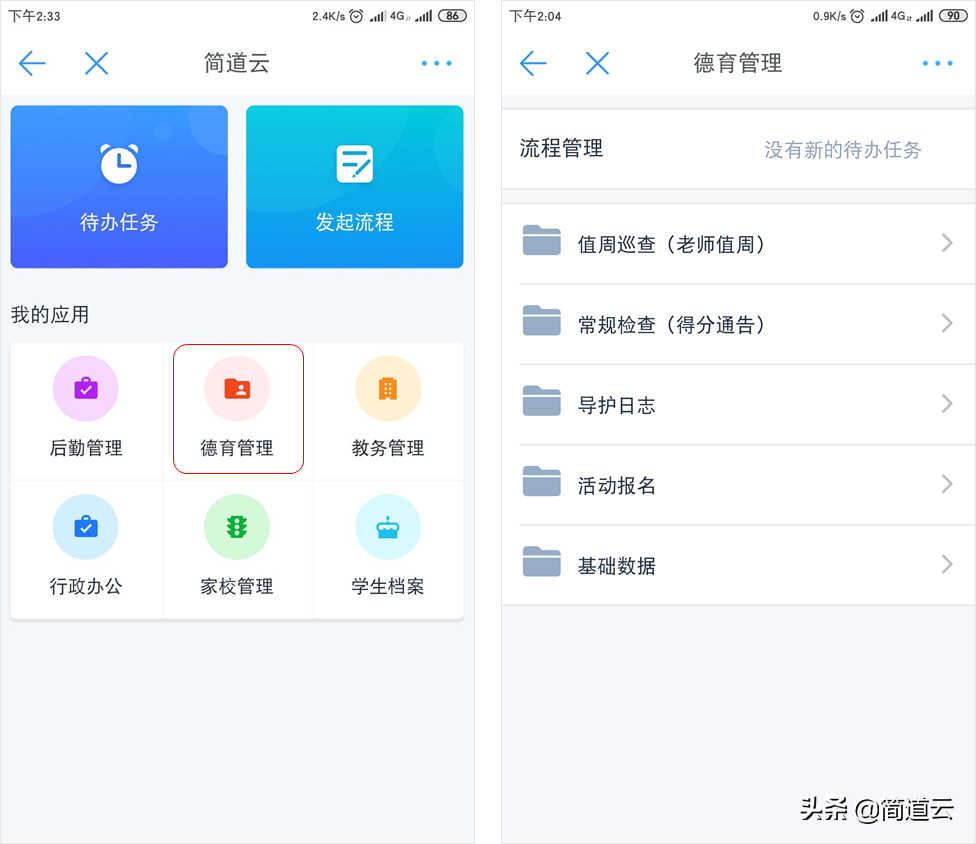The width and height of the screenshot is (976, 844).
Task: Expand 值周巡查 with its chevron arrow
Action: (947, 243)
